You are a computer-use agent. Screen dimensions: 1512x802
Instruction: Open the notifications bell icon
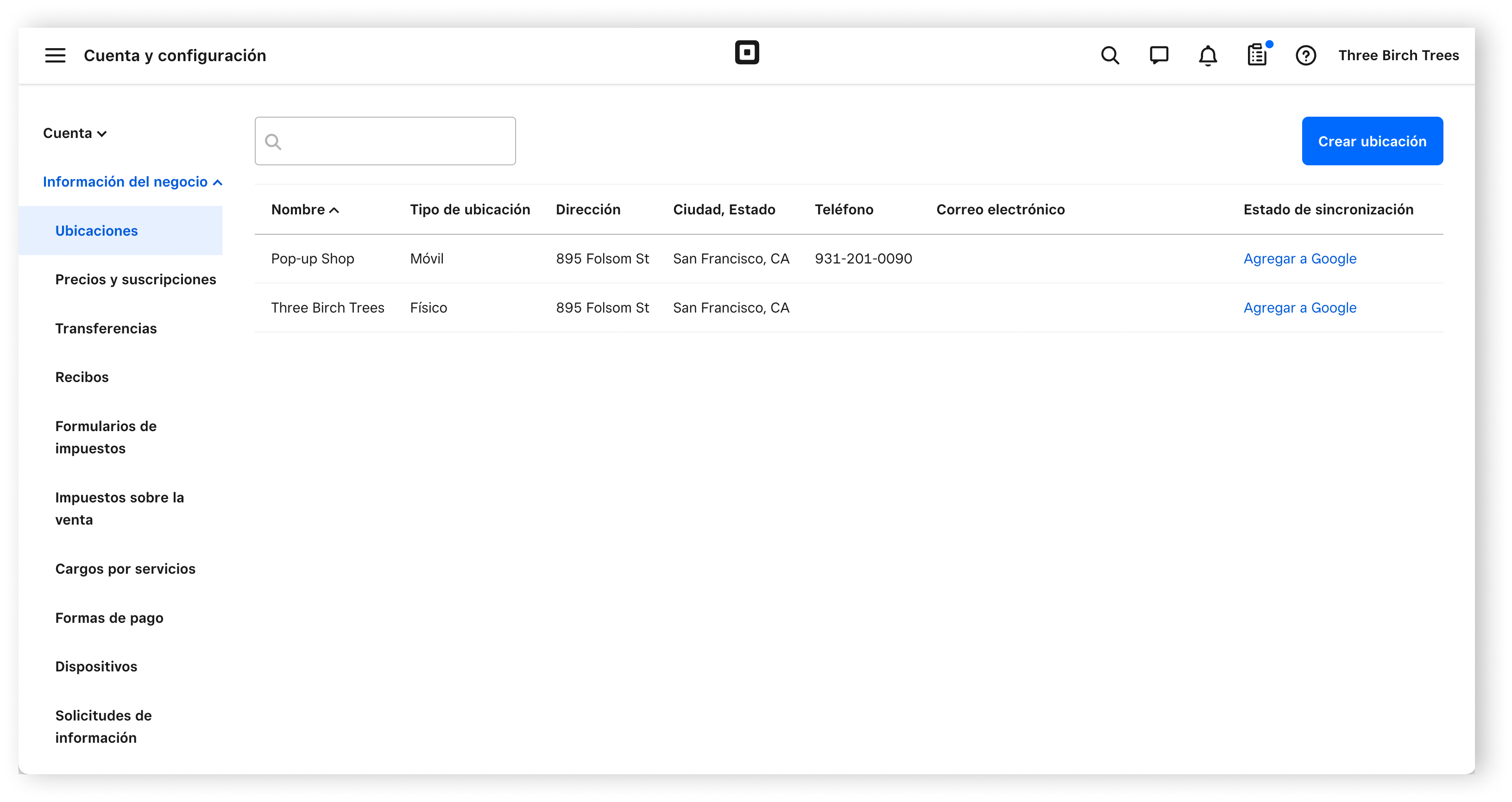coord(1207,56)
